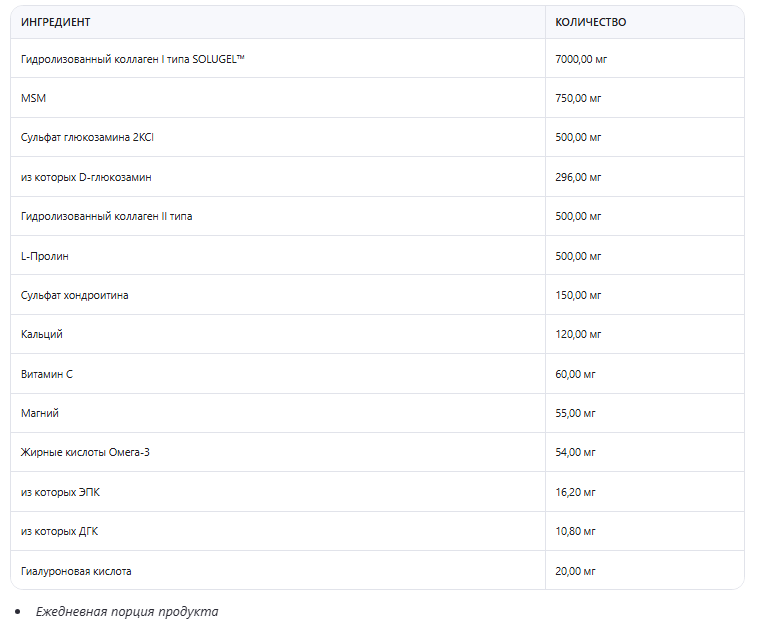
Task: Click the 750,00 мг quantity value
Action: coord(578,98)
